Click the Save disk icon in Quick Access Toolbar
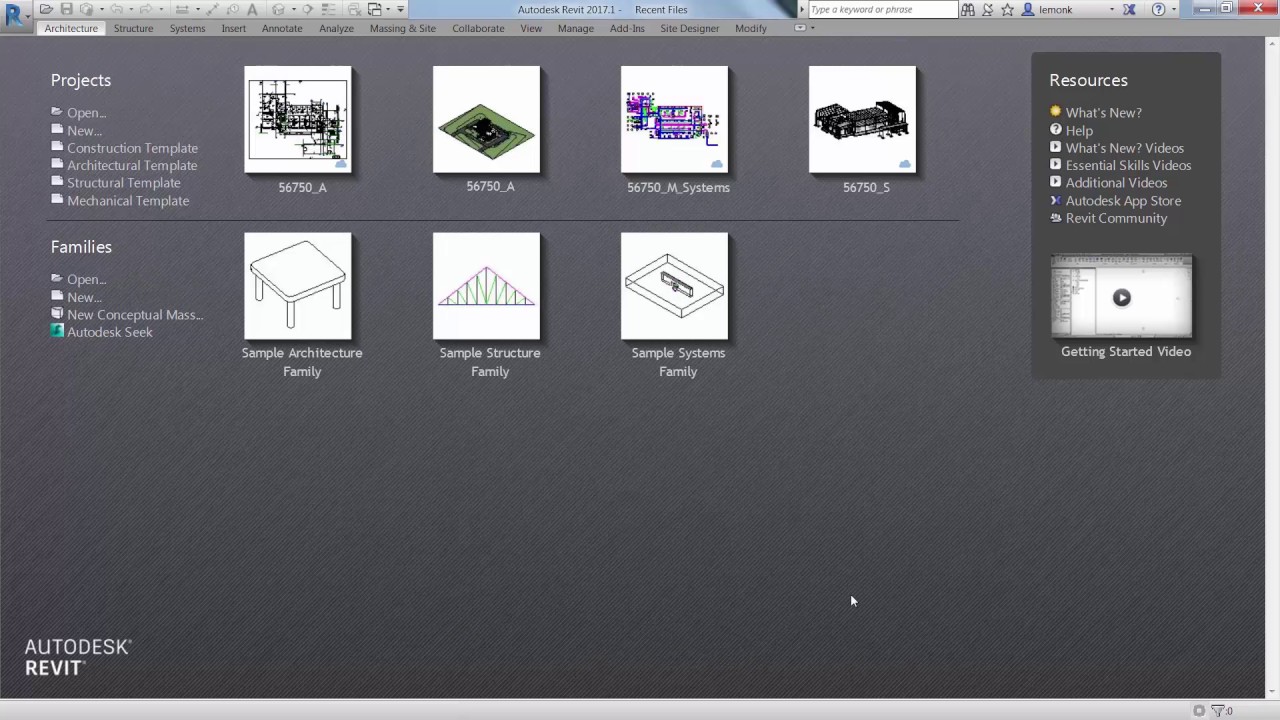Screen dimensions: 1280x720 click(67, 9)
